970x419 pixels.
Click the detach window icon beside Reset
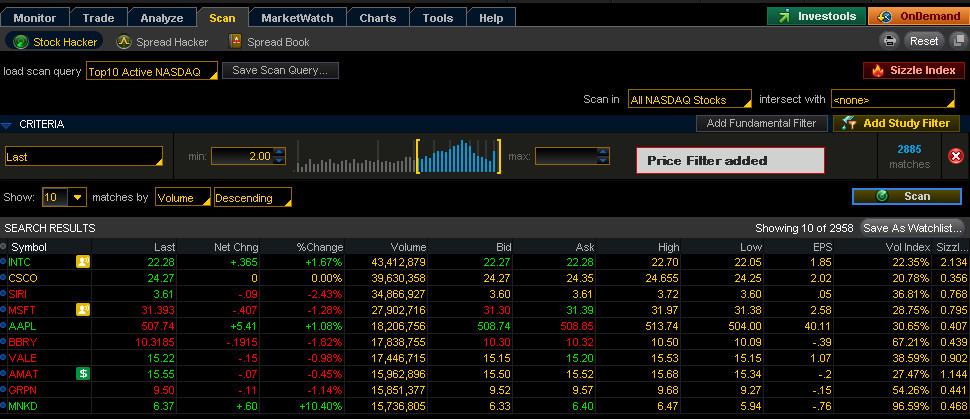point(958,41)
